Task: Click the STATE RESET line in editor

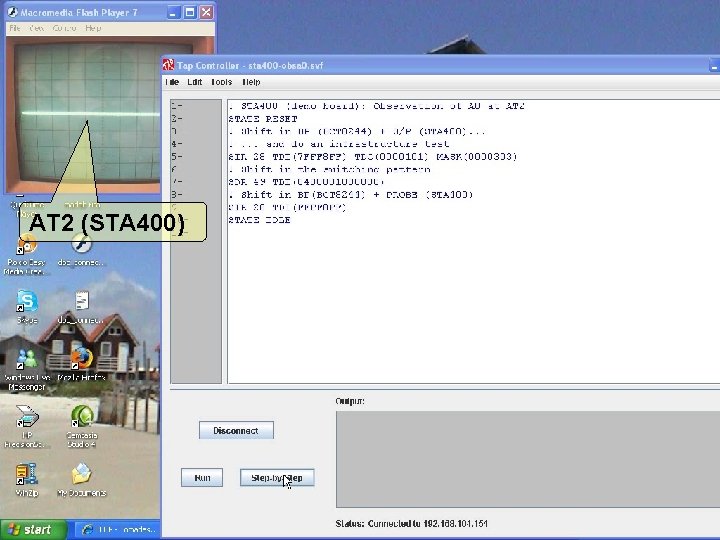Action: [263, 119]
